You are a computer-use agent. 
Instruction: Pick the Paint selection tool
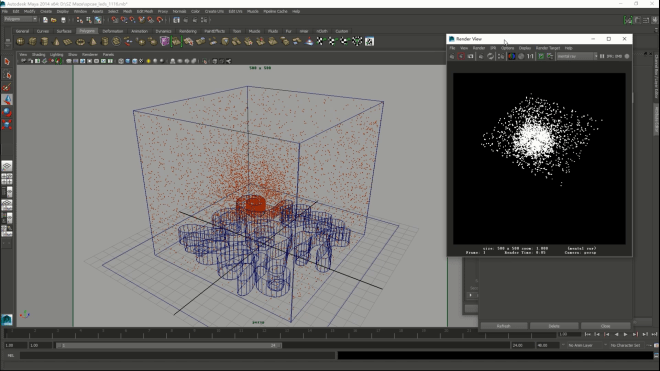[x=7, y=87]
